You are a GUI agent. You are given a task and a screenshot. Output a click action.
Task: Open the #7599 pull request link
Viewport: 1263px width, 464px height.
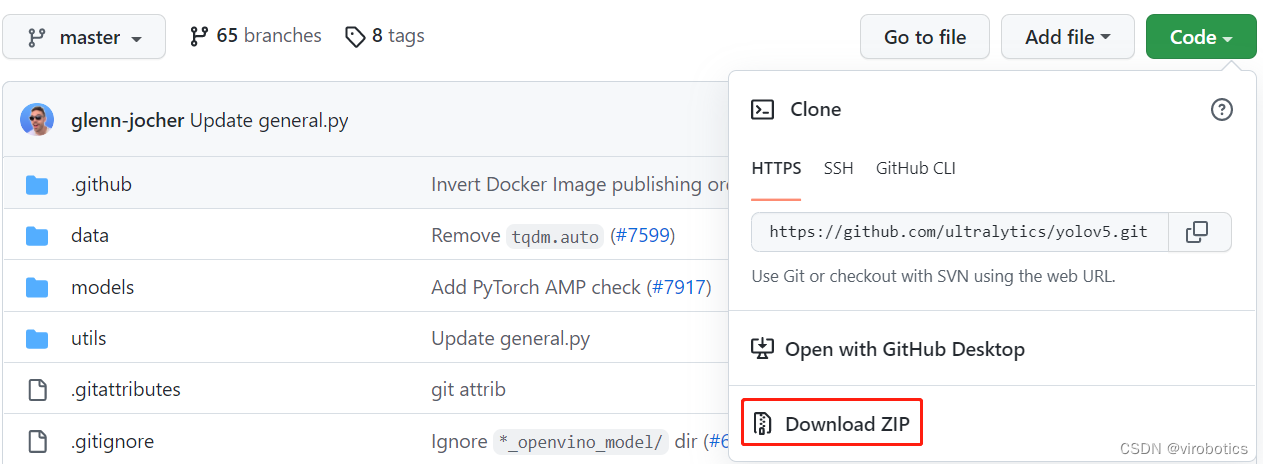pyautogui.click(x=641, y=236)
